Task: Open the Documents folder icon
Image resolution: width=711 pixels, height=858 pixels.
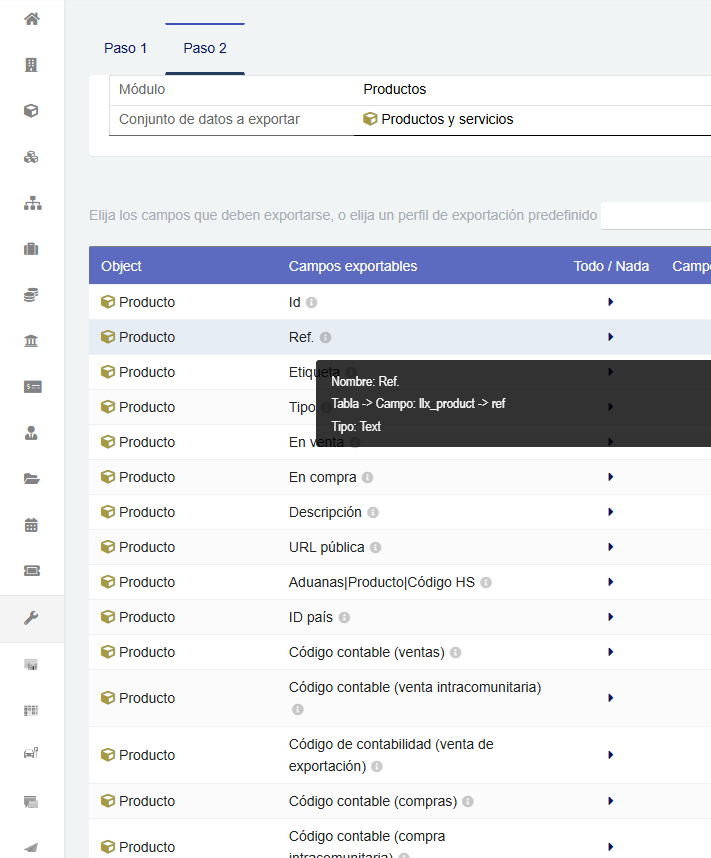Action: tap(31, 479)
